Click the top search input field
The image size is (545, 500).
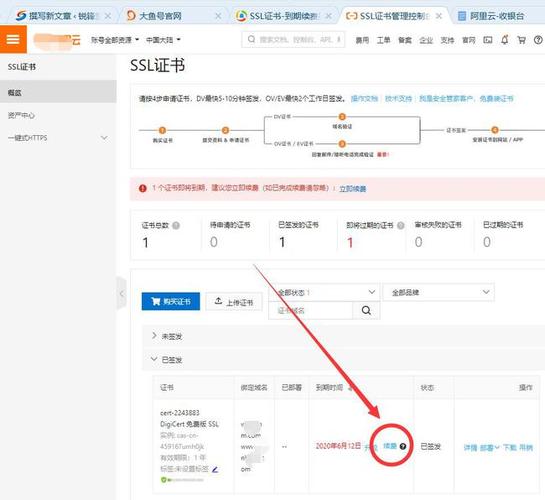point(293,40)
